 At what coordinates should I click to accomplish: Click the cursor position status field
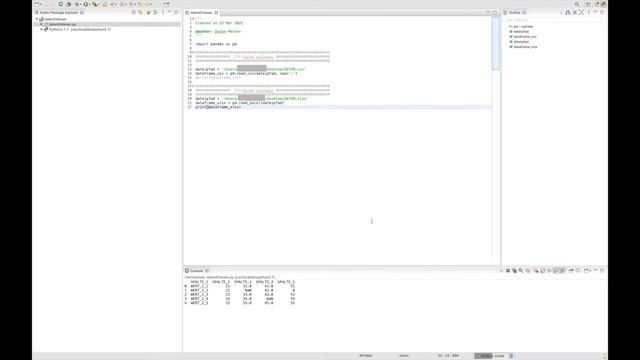click(x=448, y=356)
